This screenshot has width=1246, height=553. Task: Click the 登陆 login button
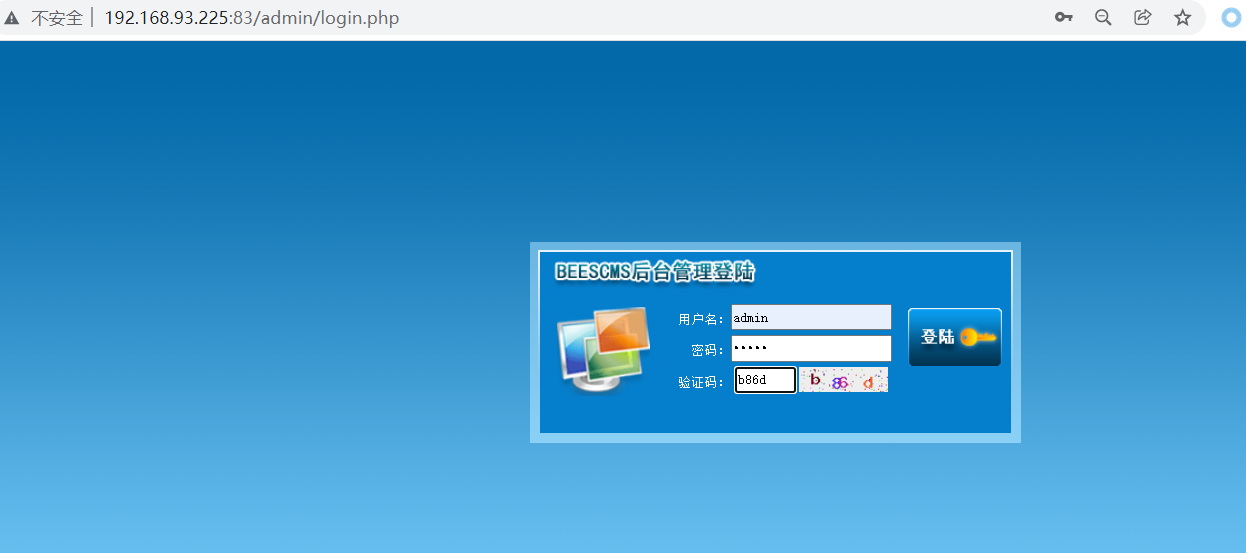954,337
